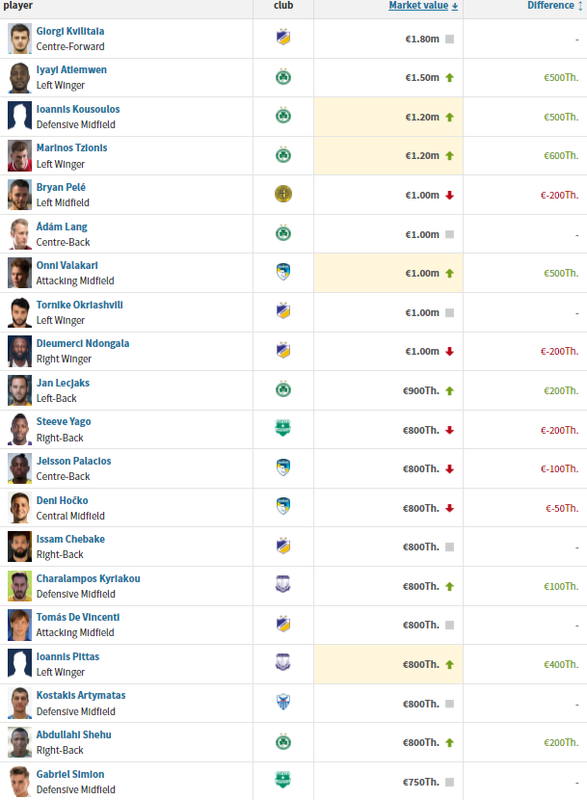Click the club column header
This screenshot has height=800, width=587.
click(x=283, y=6)
